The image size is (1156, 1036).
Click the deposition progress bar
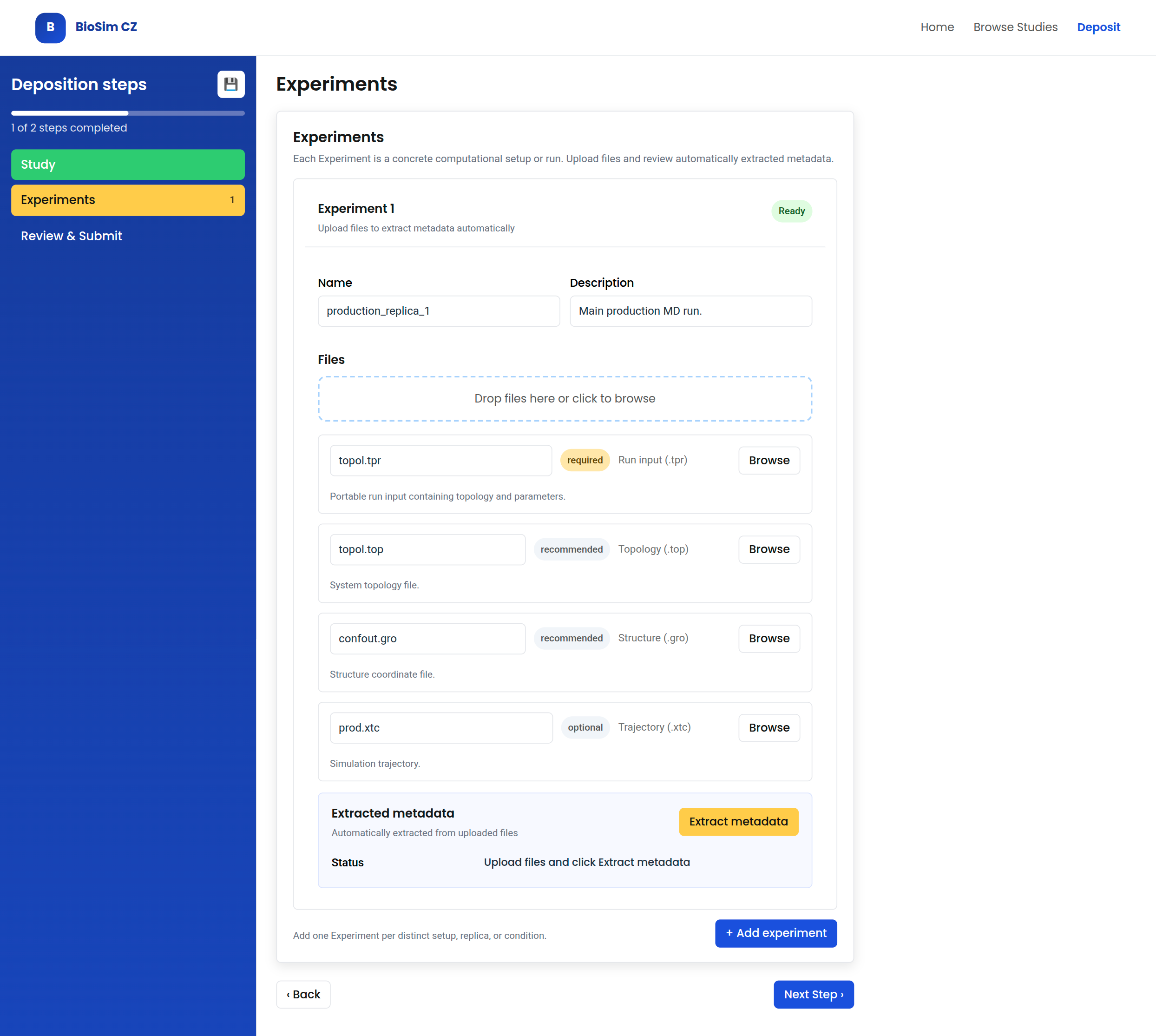point(128,113)
